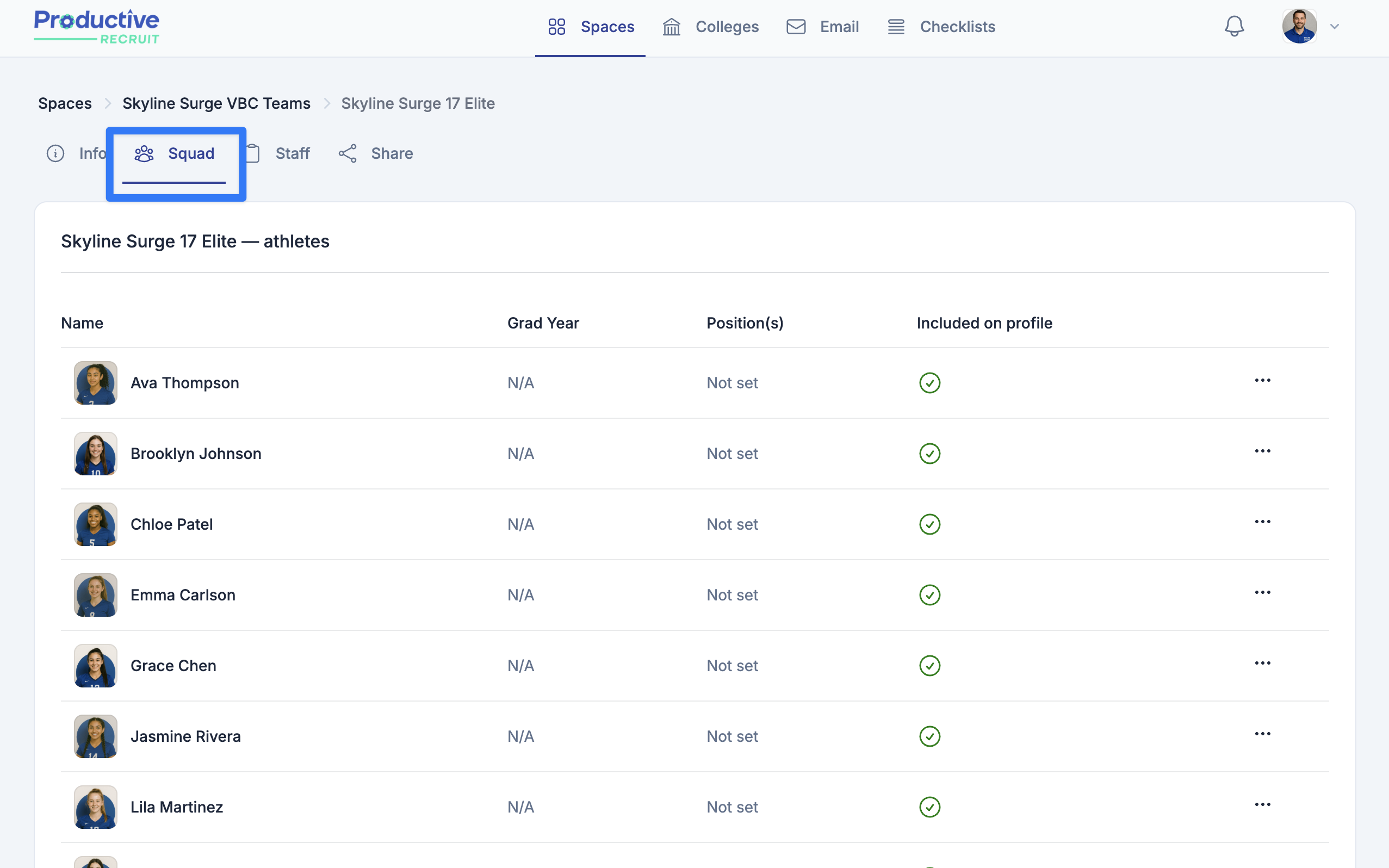Open the Colleges nav tab

click(710, 27)
